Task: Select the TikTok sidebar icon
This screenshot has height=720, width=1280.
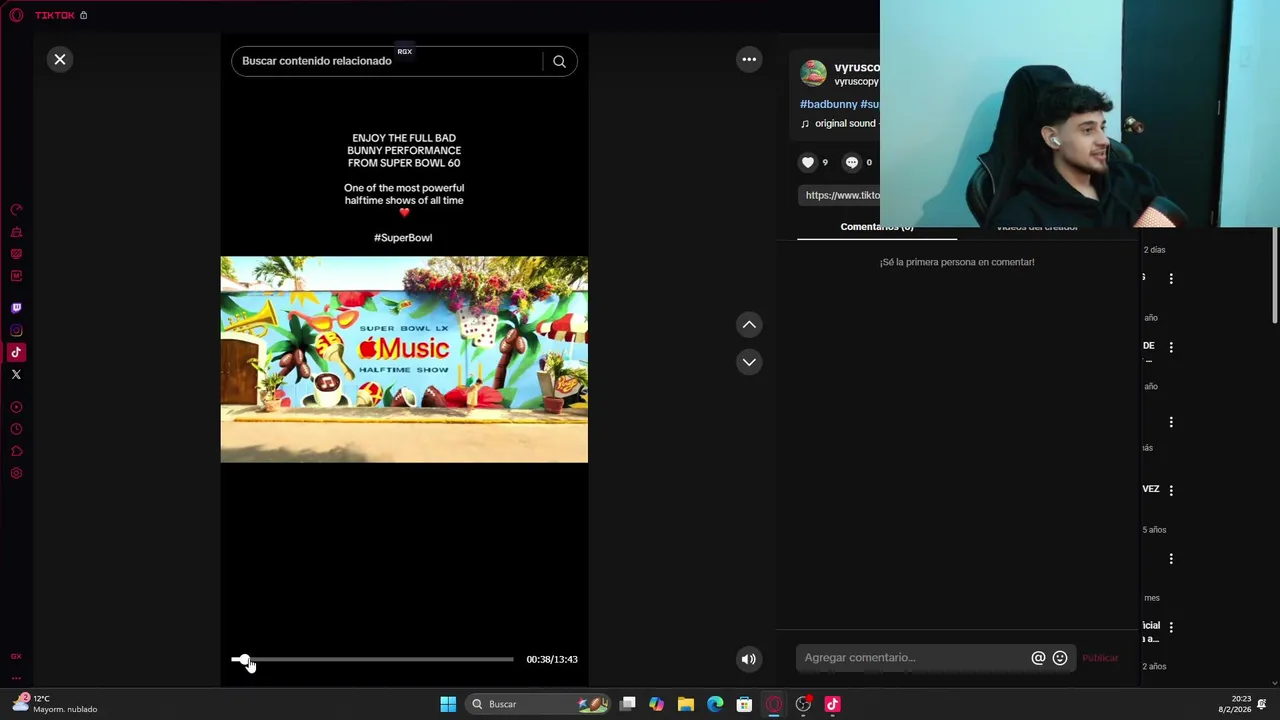Action: point(16,352)
